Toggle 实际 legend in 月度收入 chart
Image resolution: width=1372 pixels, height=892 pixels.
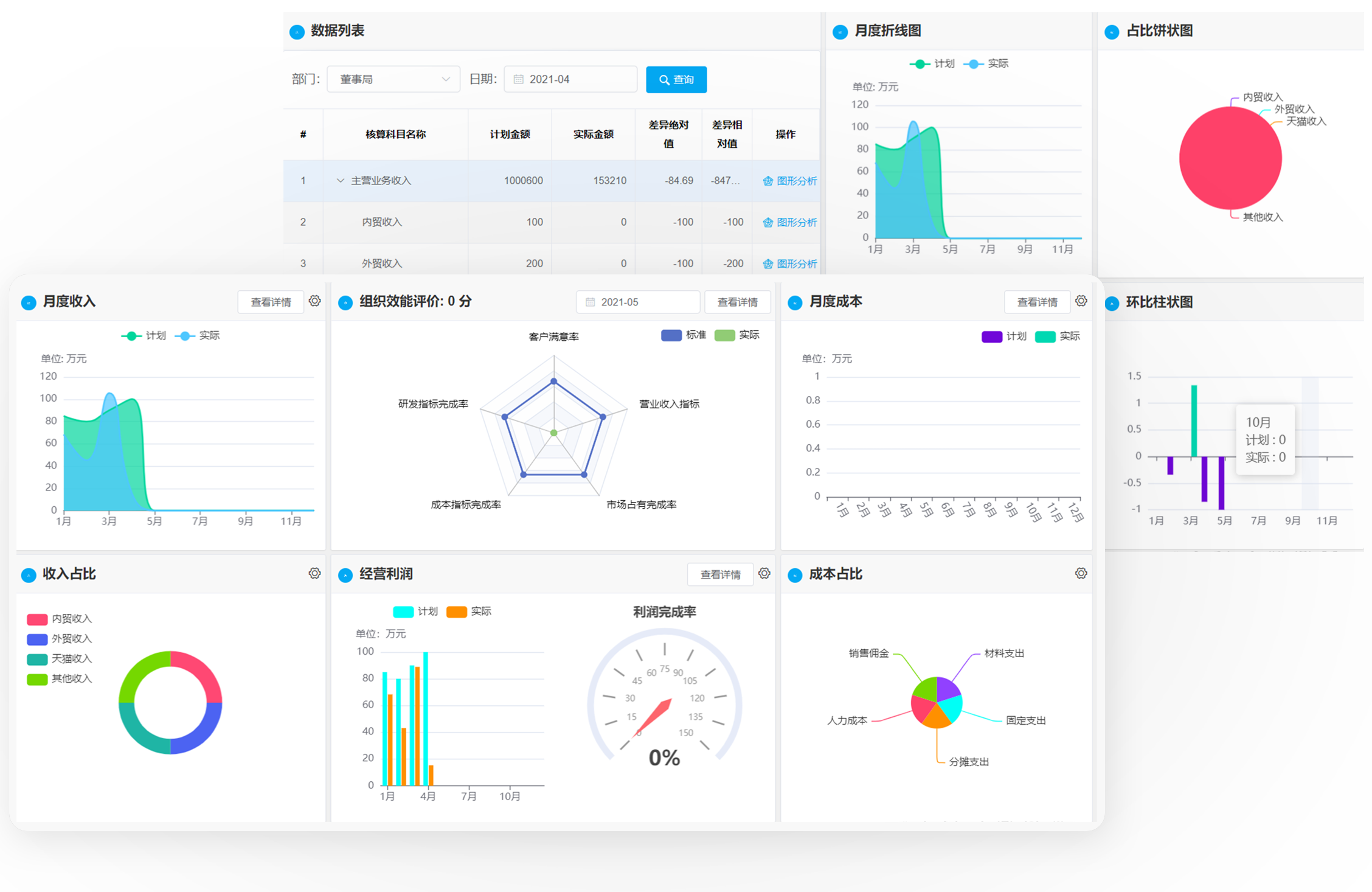point(197,335)
